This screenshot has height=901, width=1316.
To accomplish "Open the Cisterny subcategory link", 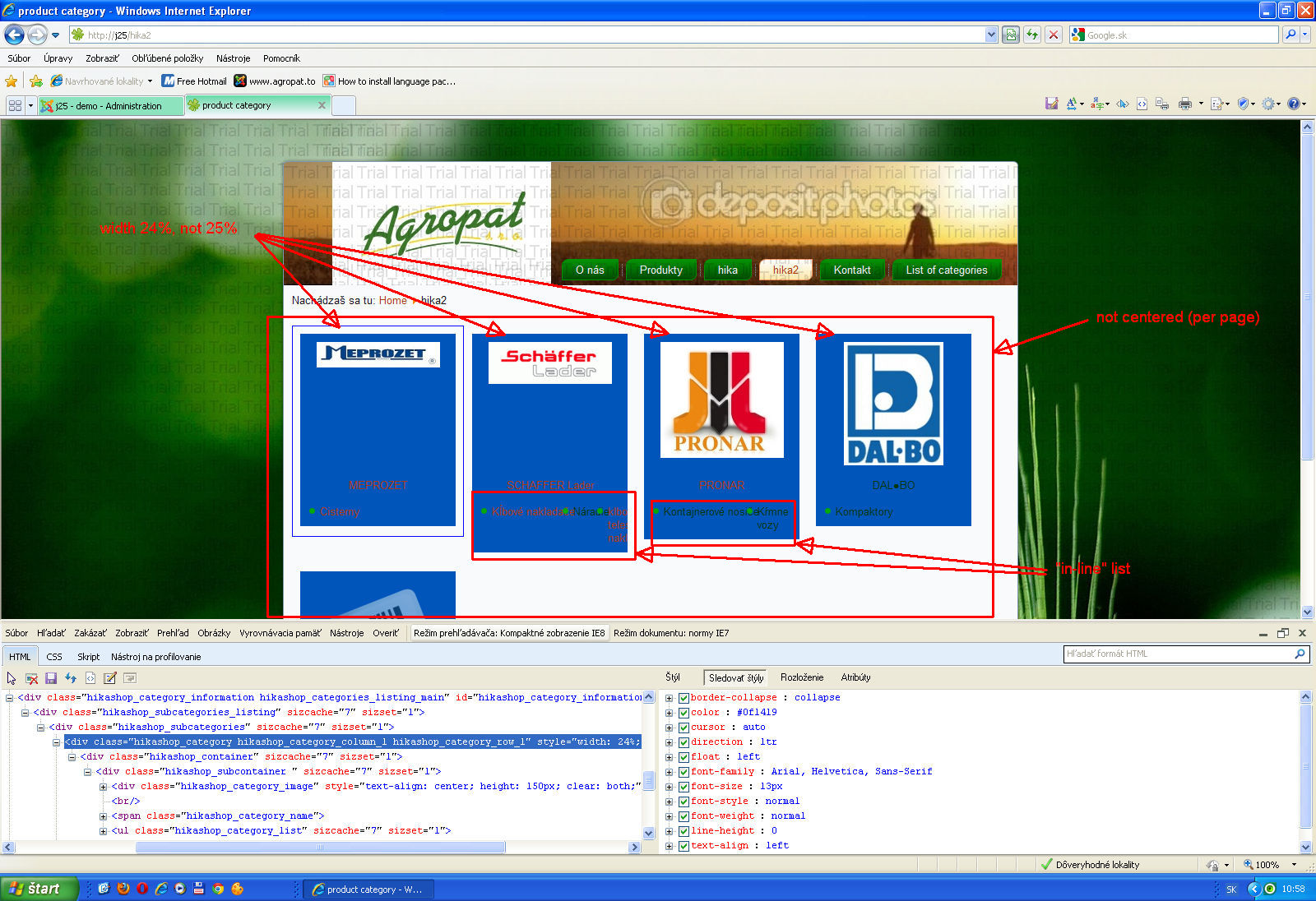I will (340, 512).
